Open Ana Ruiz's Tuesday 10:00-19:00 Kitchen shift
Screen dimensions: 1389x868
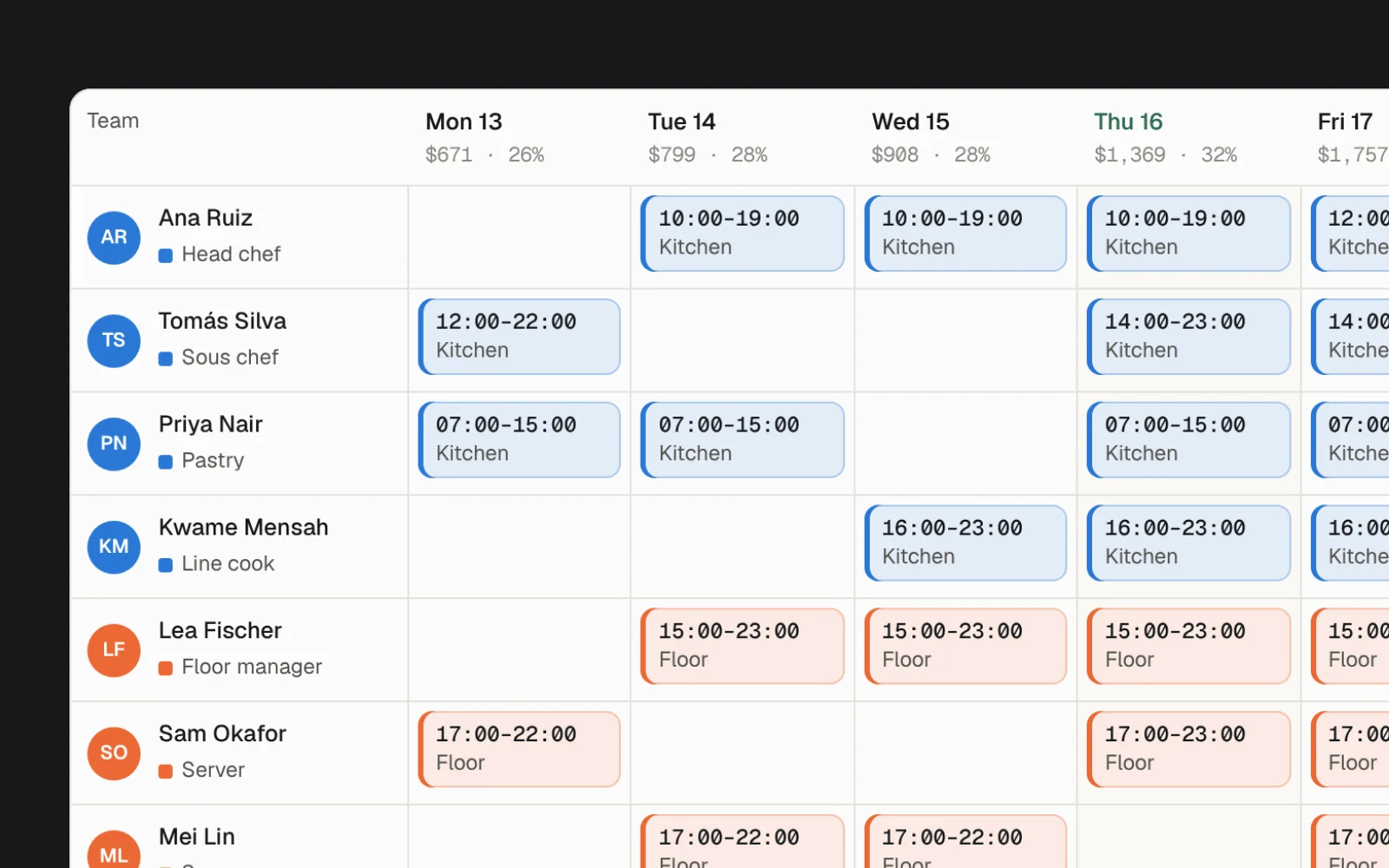tap(742, 233)
